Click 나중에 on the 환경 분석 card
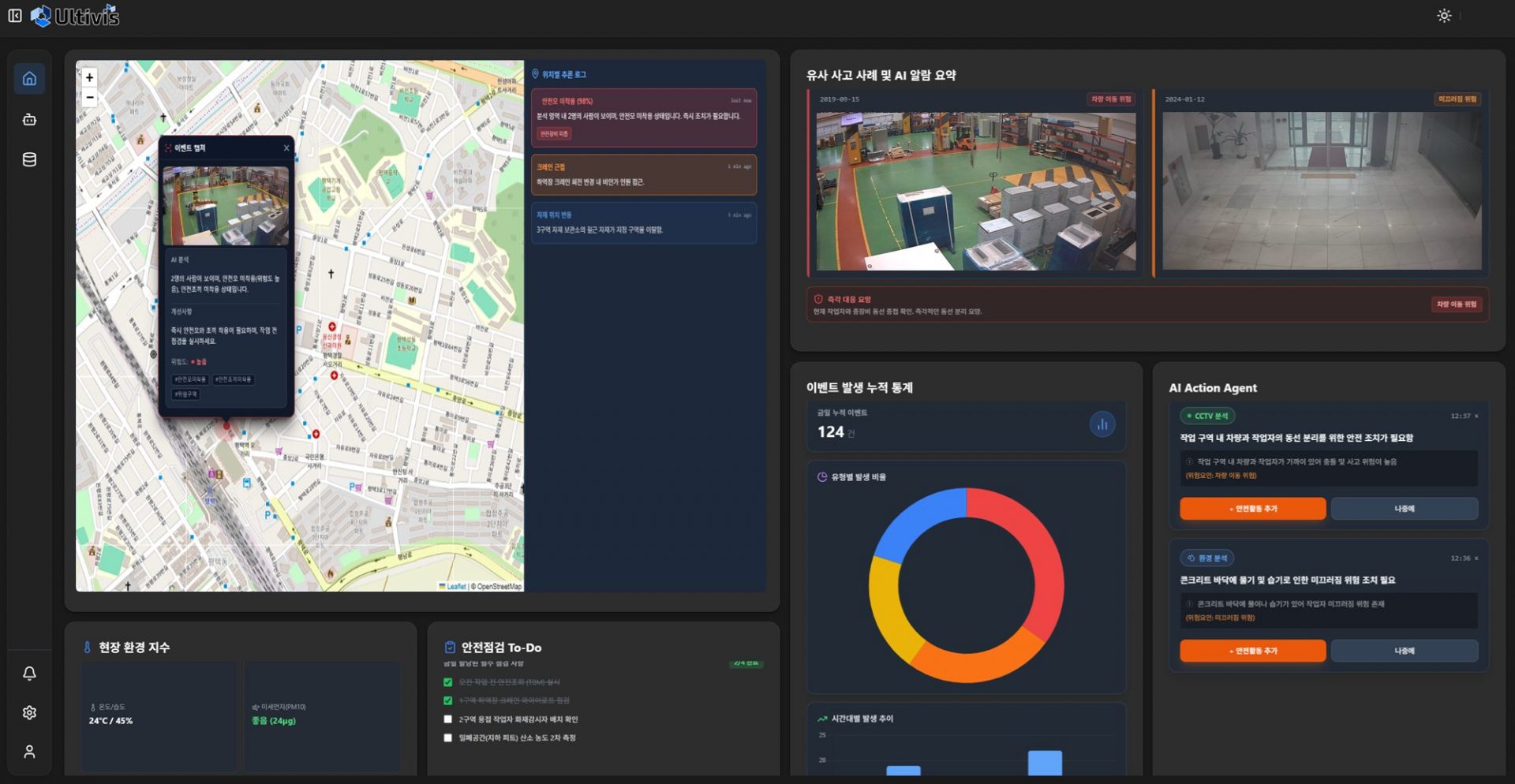1515x784 pixels. point(1404,651)
